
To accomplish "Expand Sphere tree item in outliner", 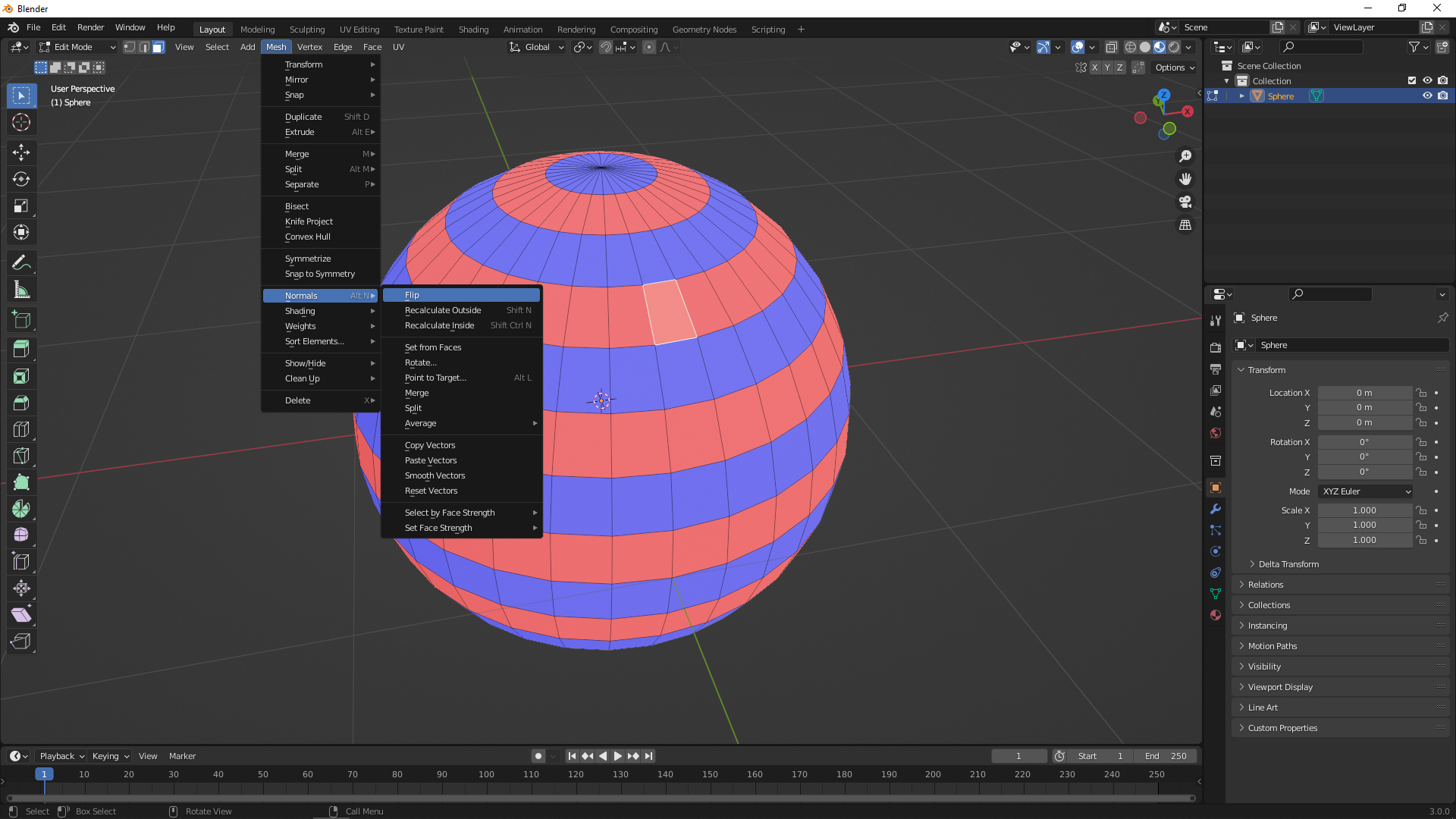I will (1242, 96).
